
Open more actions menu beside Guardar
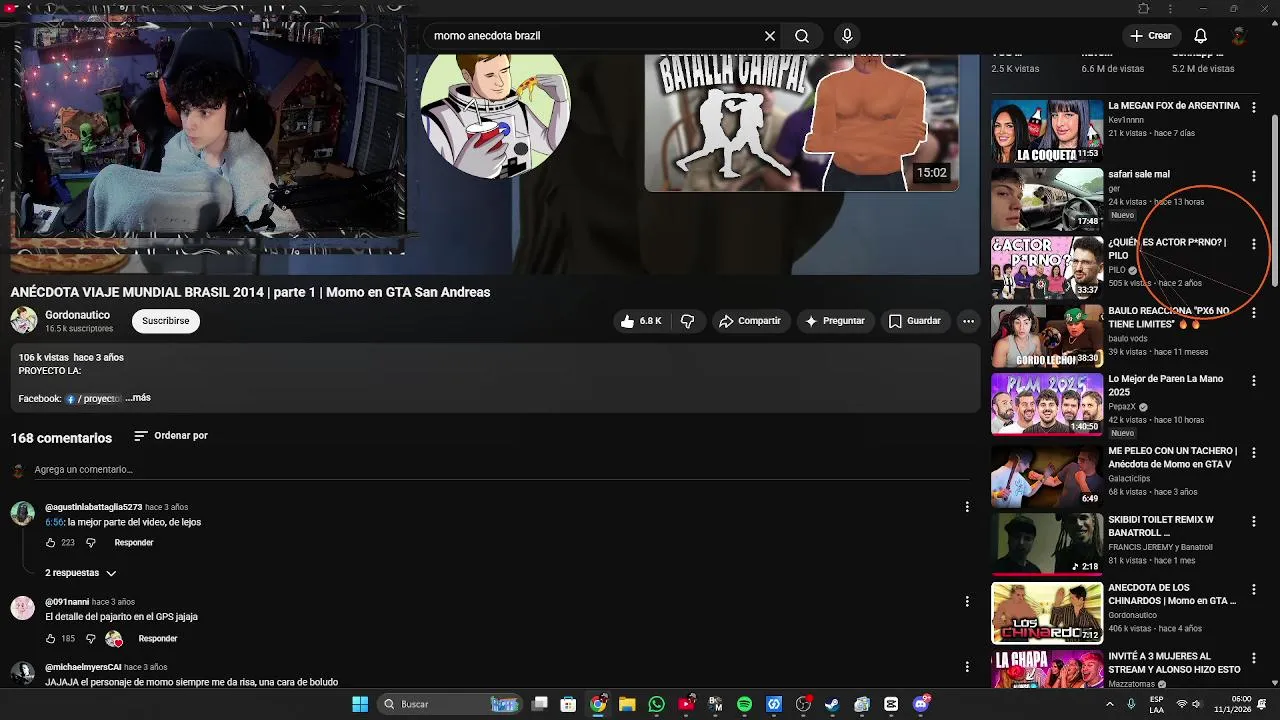(x=968, y=321)
